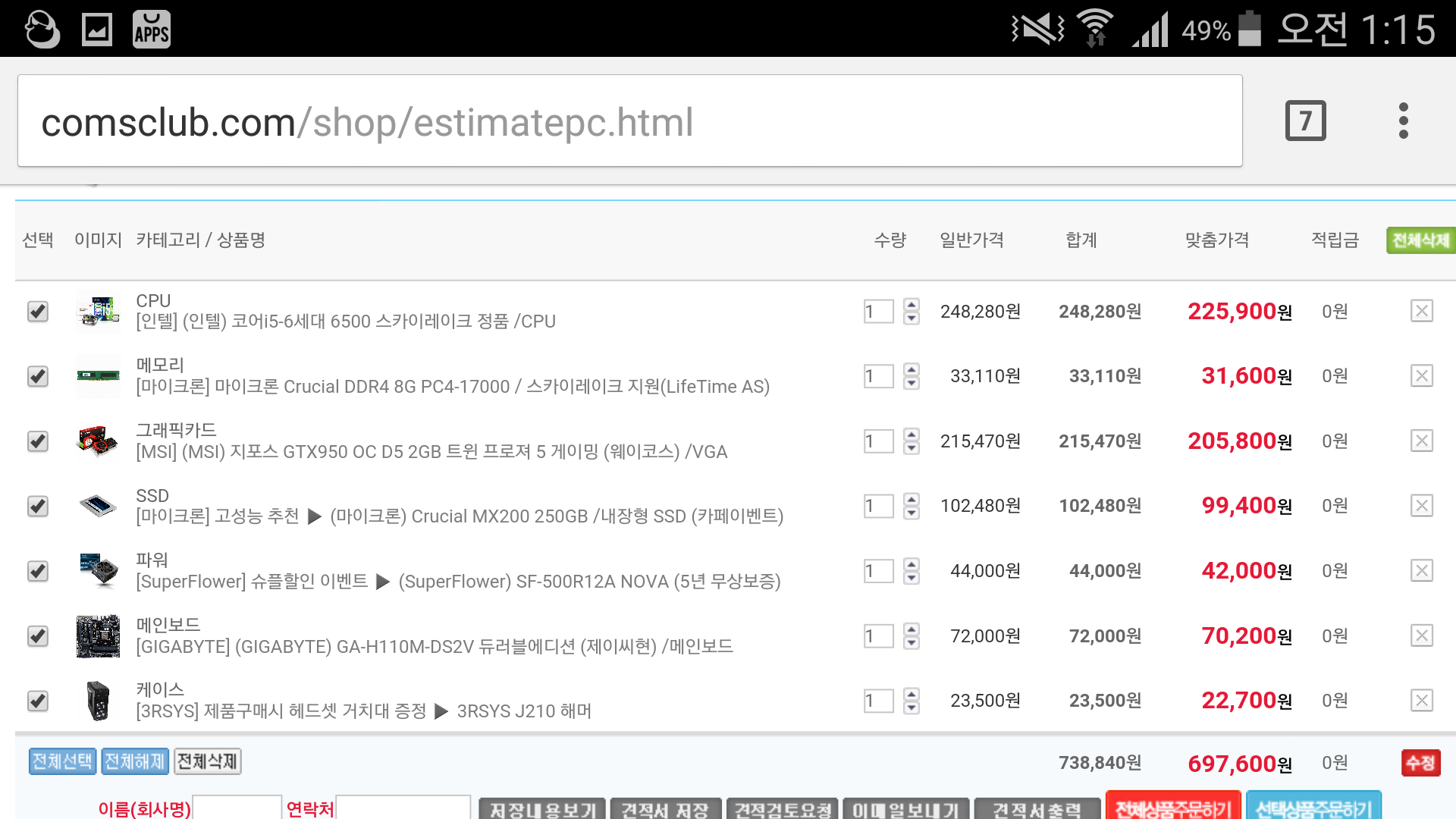Open the browser tab switcher showing 7

tap(1305, 121)
